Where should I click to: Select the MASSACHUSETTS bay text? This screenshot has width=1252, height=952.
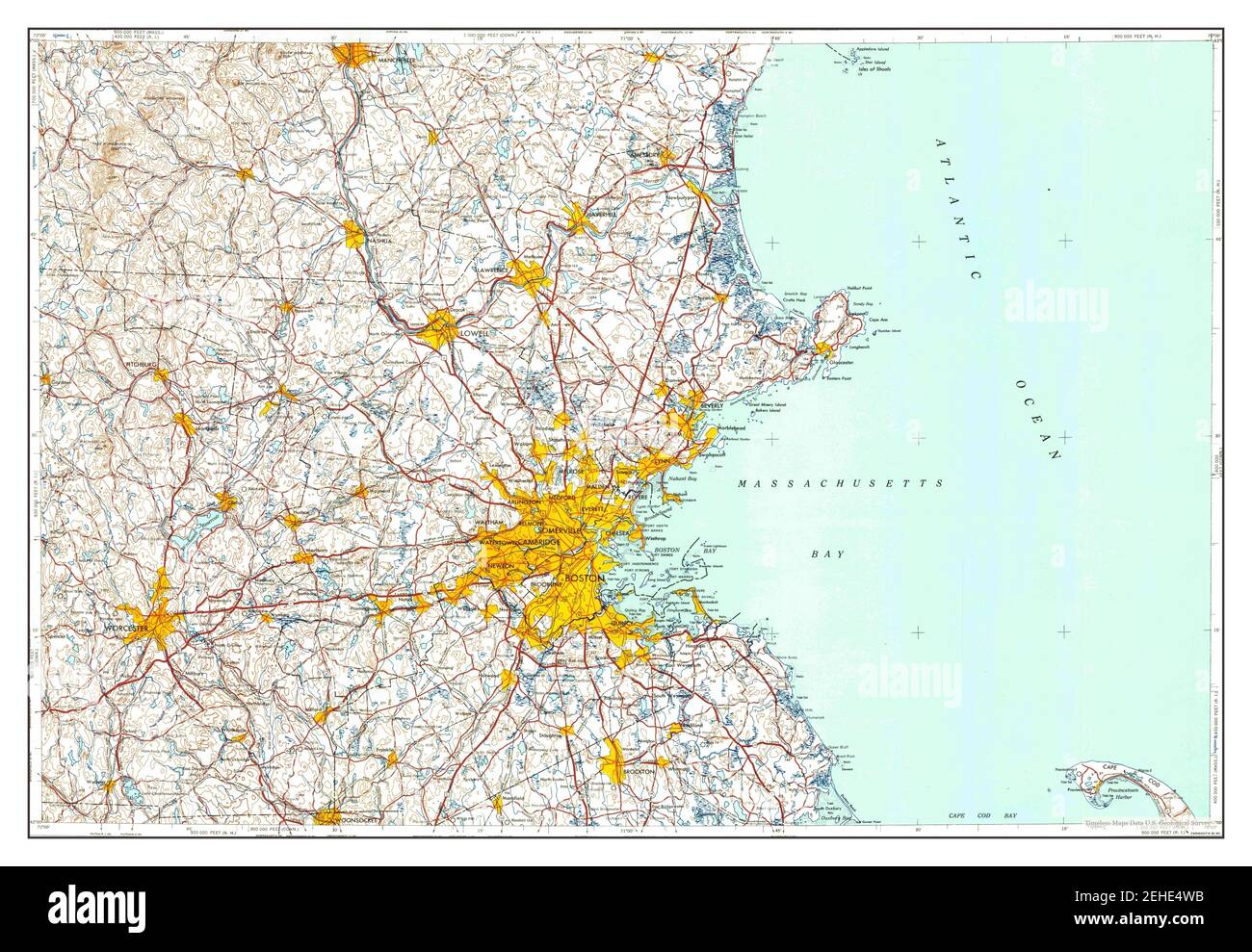839,484
